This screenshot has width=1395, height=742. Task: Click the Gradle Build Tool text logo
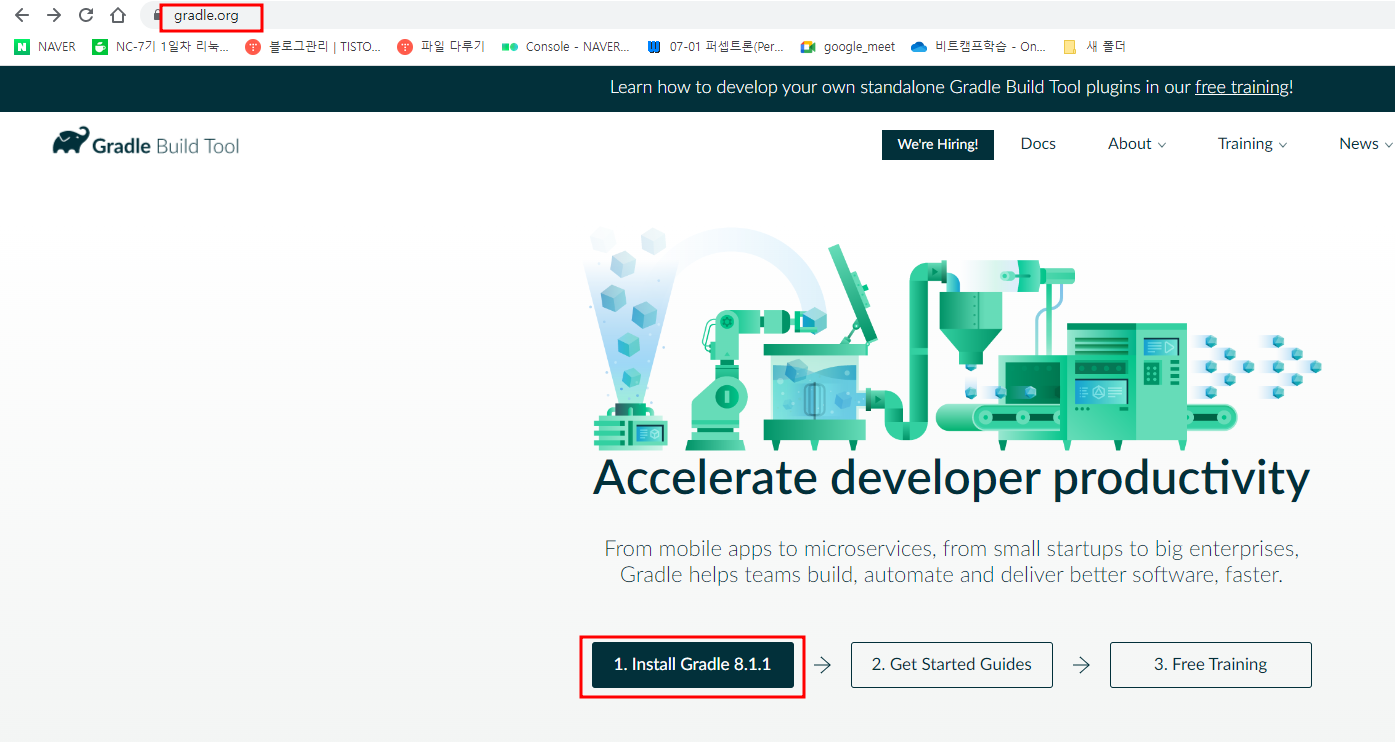166,146
